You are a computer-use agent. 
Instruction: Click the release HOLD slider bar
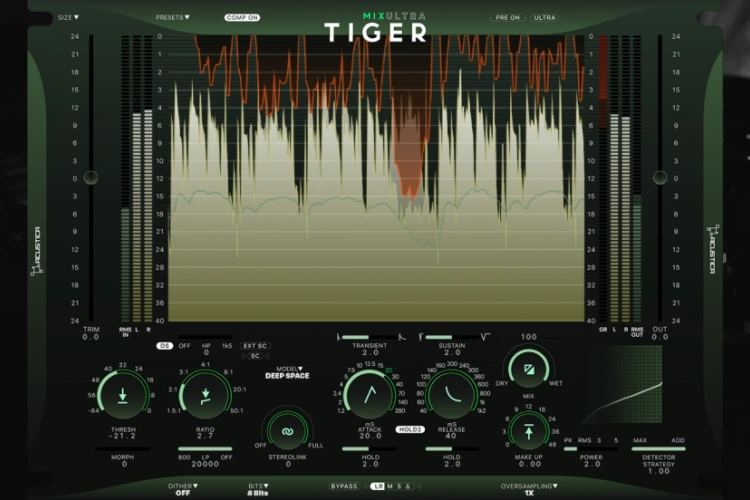coord(452,449)
